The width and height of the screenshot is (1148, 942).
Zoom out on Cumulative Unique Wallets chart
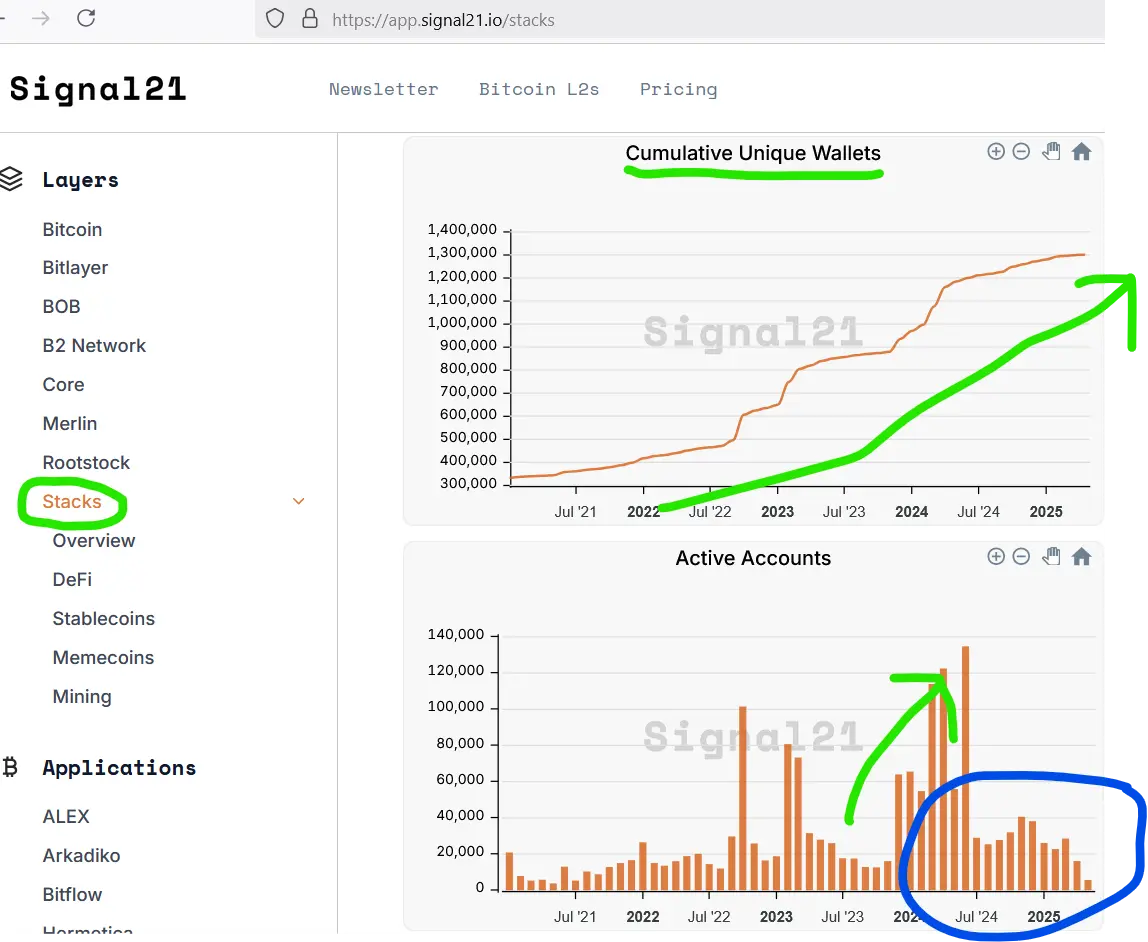click(x=1021, y=152)
